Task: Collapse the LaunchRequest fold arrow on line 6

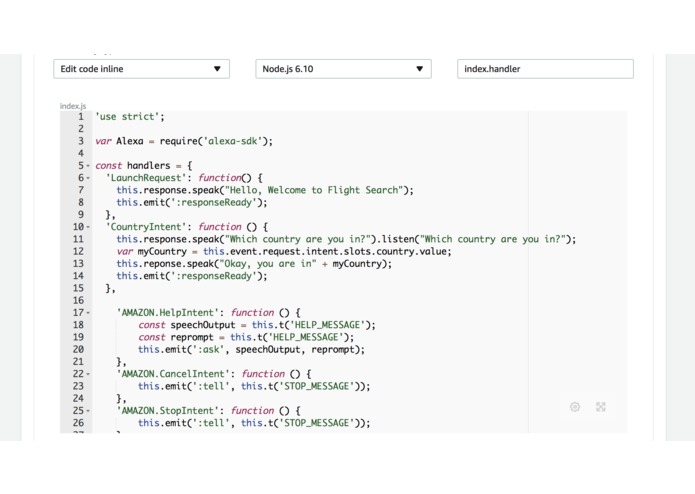Action: 88,178
